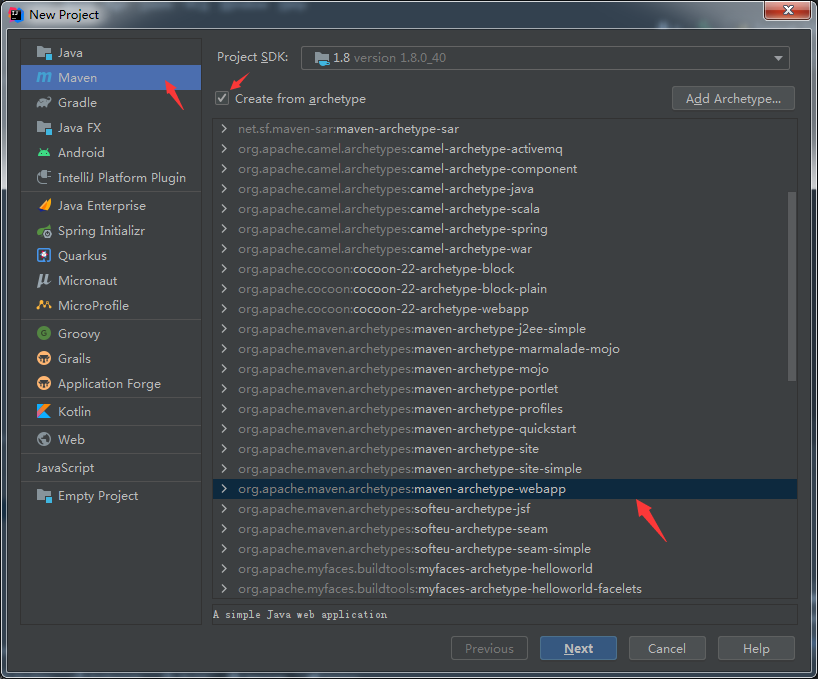Image resolution: width=818 pixels, height=679 pixels.
Task: Expand maven-archetype-webapp chevron
Action: tap(224, 489)
